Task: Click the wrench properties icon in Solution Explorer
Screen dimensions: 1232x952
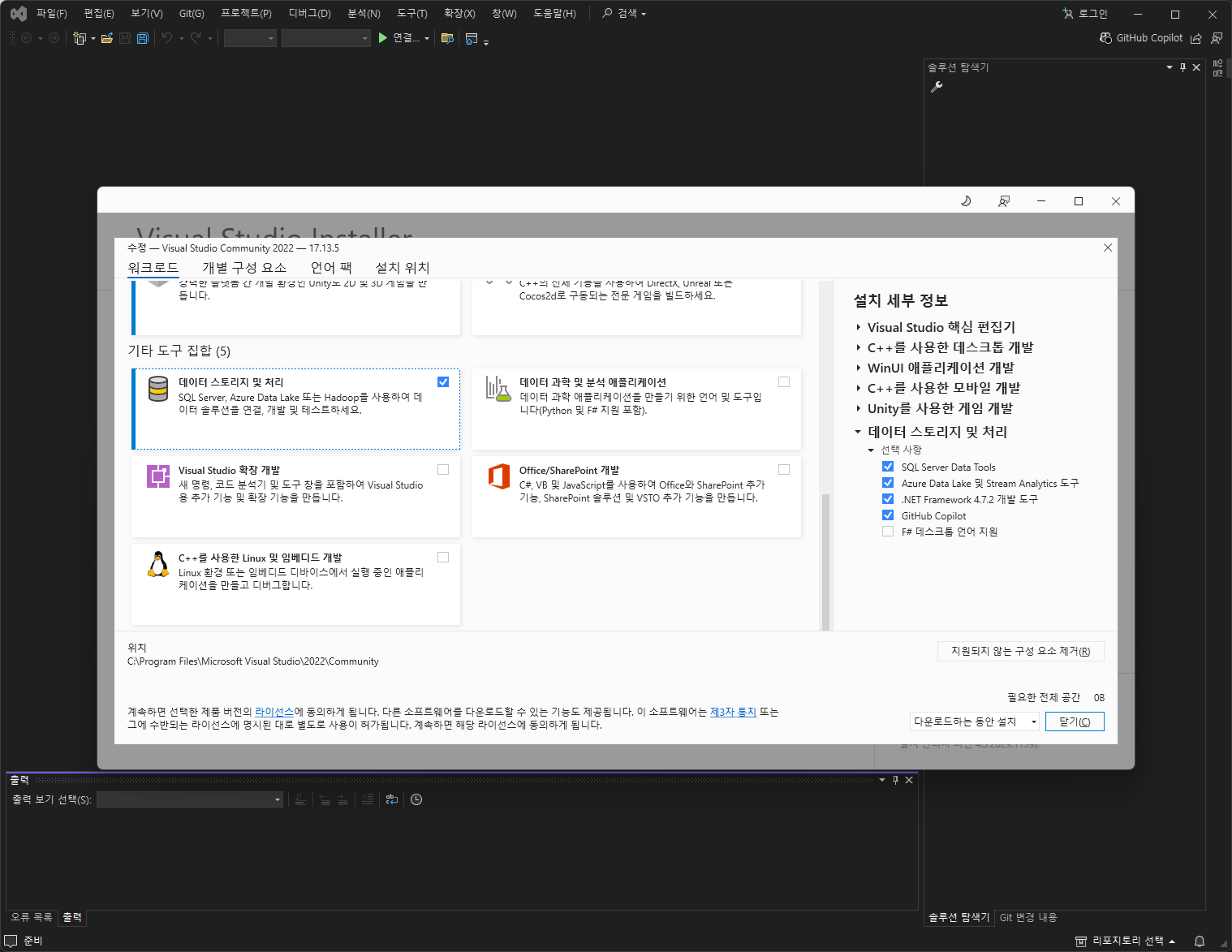Action: click(x=937, y=87)
